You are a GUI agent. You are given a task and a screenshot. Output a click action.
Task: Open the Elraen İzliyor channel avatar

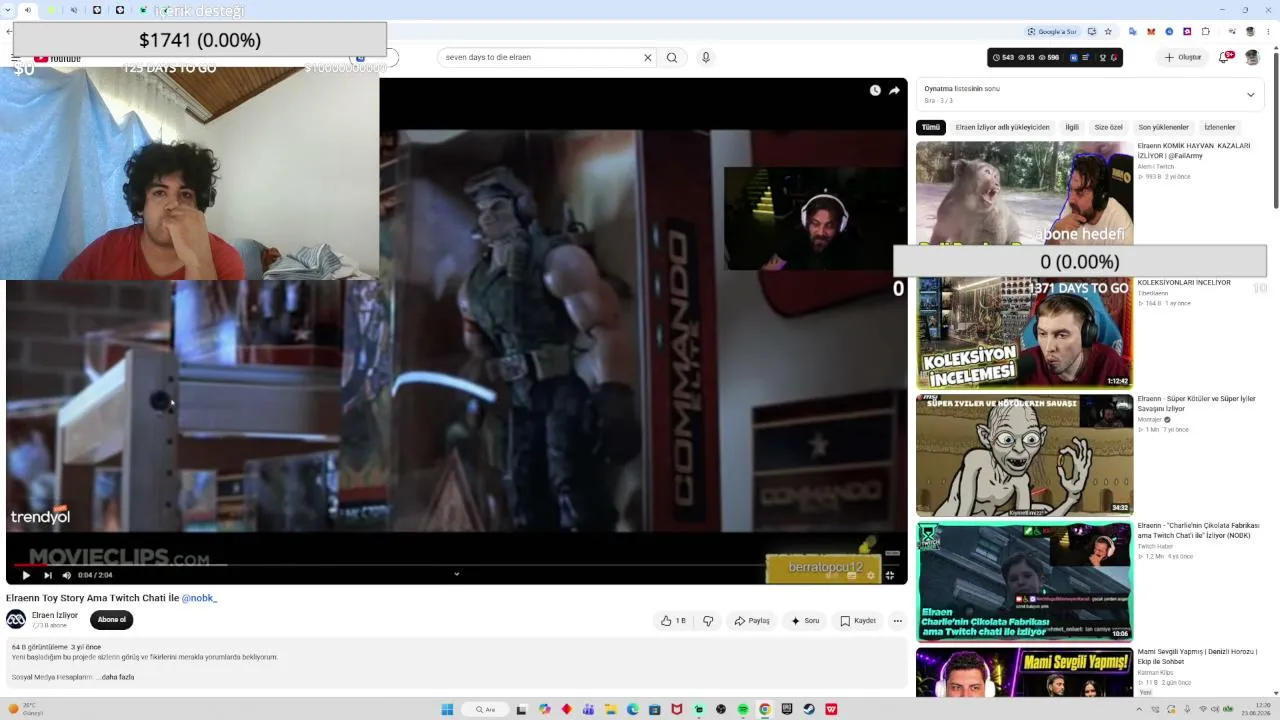pyautogui.click(x=16, y=620)
